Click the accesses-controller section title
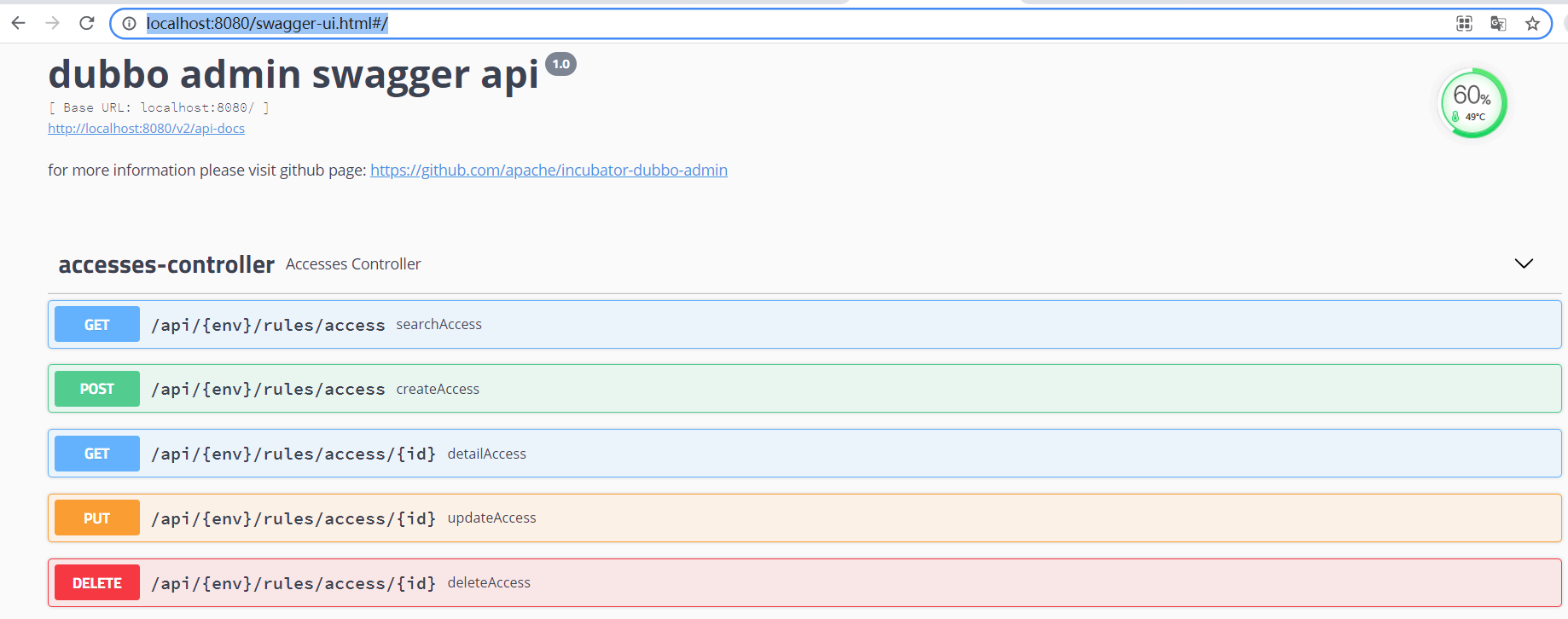This screenshot has height=619, width=1568. pos(166,264)
